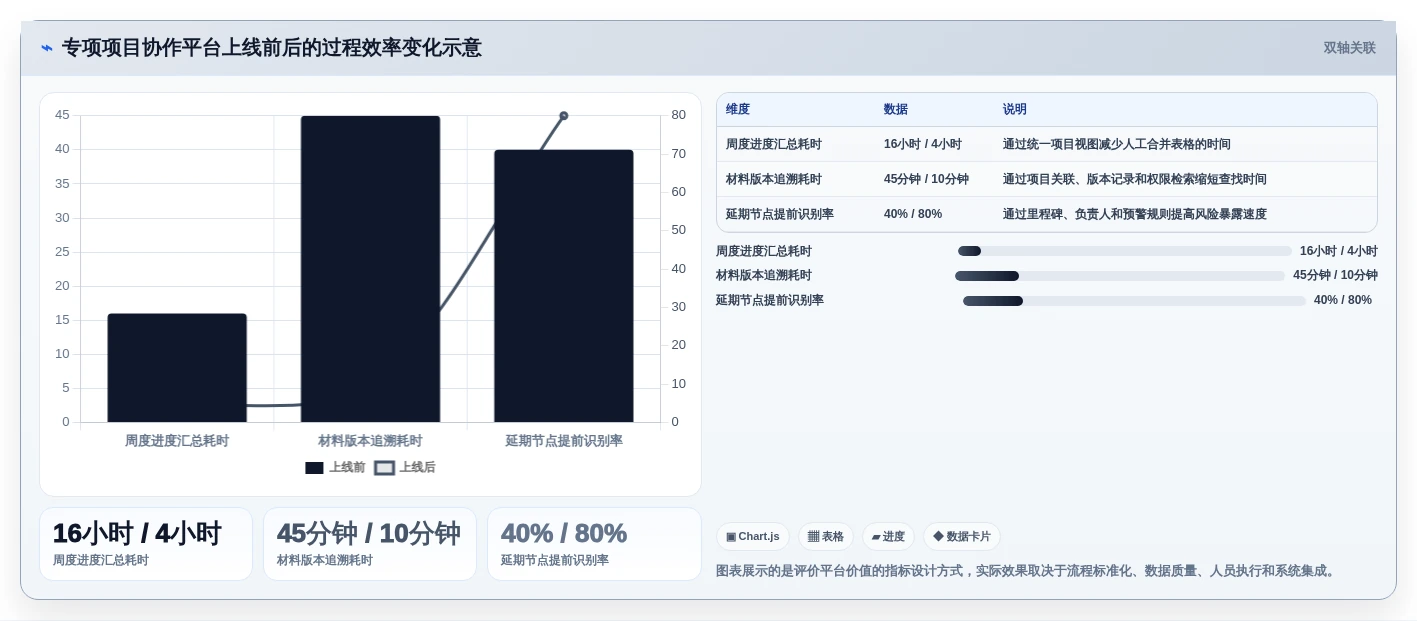Click left axis tick 45
Screen dimensions: 1417x621
click(x=62, y=115)
